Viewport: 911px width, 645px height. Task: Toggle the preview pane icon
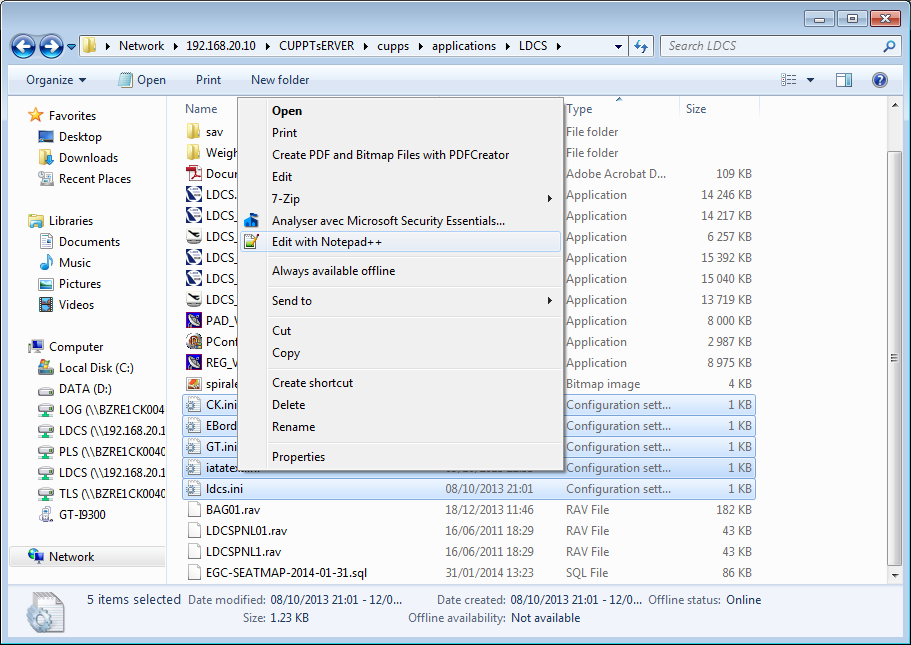point(843,80)
